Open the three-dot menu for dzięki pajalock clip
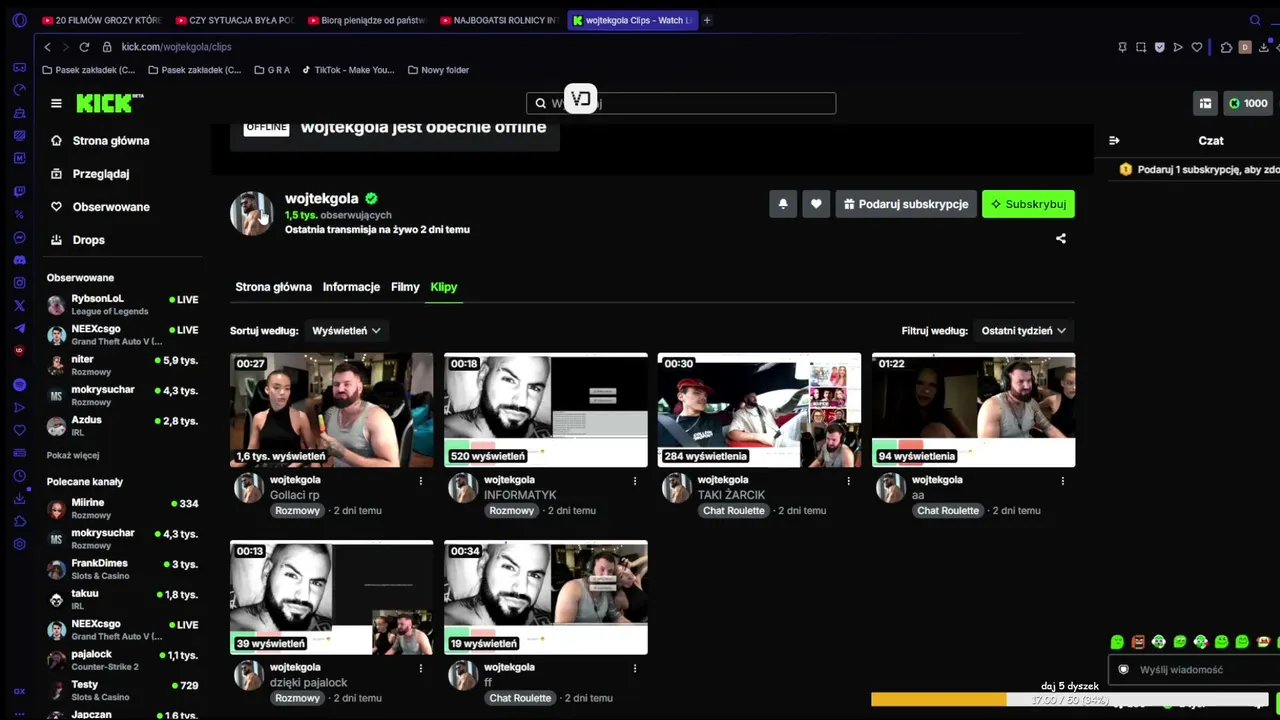Screen dimensions: 1280x720 [x=421, y=668]
